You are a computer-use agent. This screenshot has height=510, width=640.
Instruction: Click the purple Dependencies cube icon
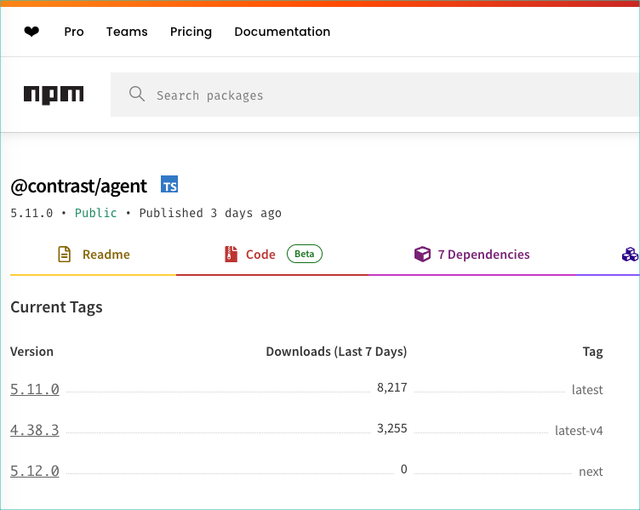point(422,254)
